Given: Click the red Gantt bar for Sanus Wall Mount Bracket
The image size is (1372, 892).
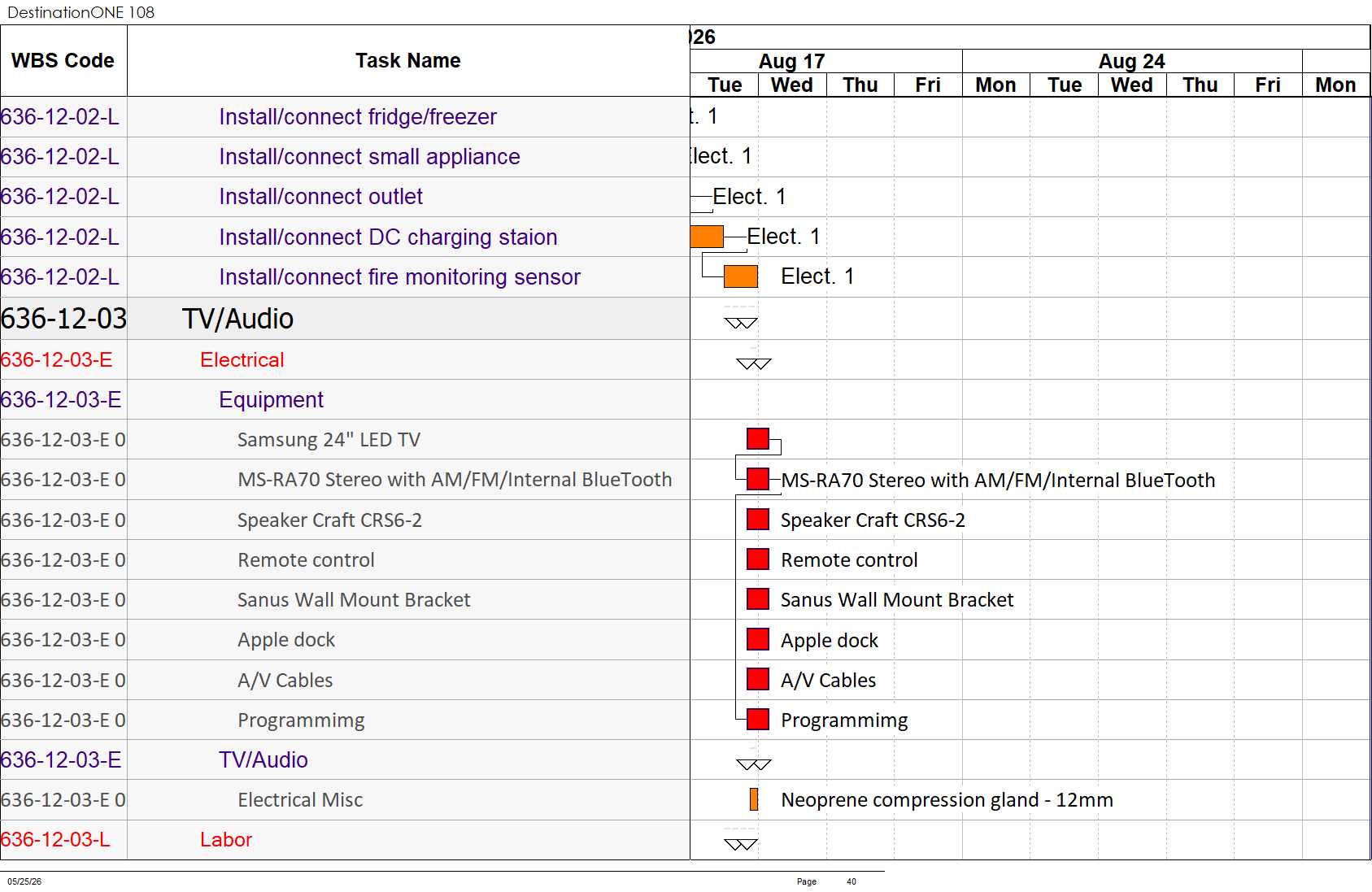Looking at the screenshot, I should [x=758, y=599].
